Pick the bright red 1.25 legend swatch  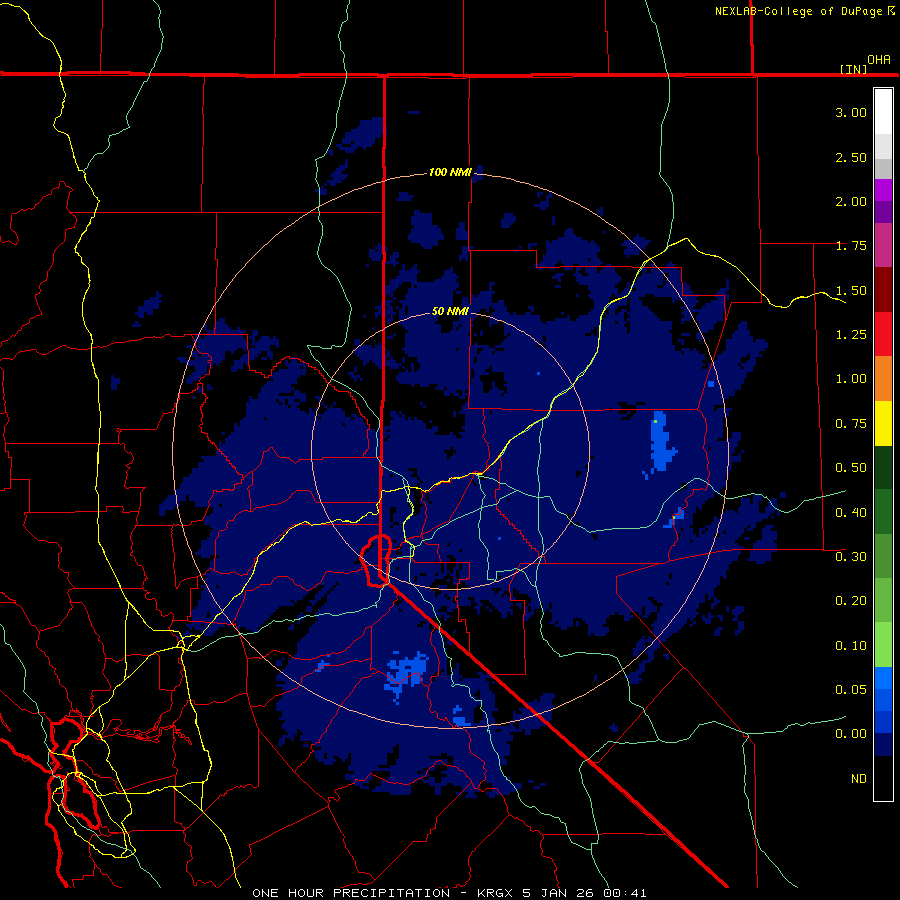point(883,334)
